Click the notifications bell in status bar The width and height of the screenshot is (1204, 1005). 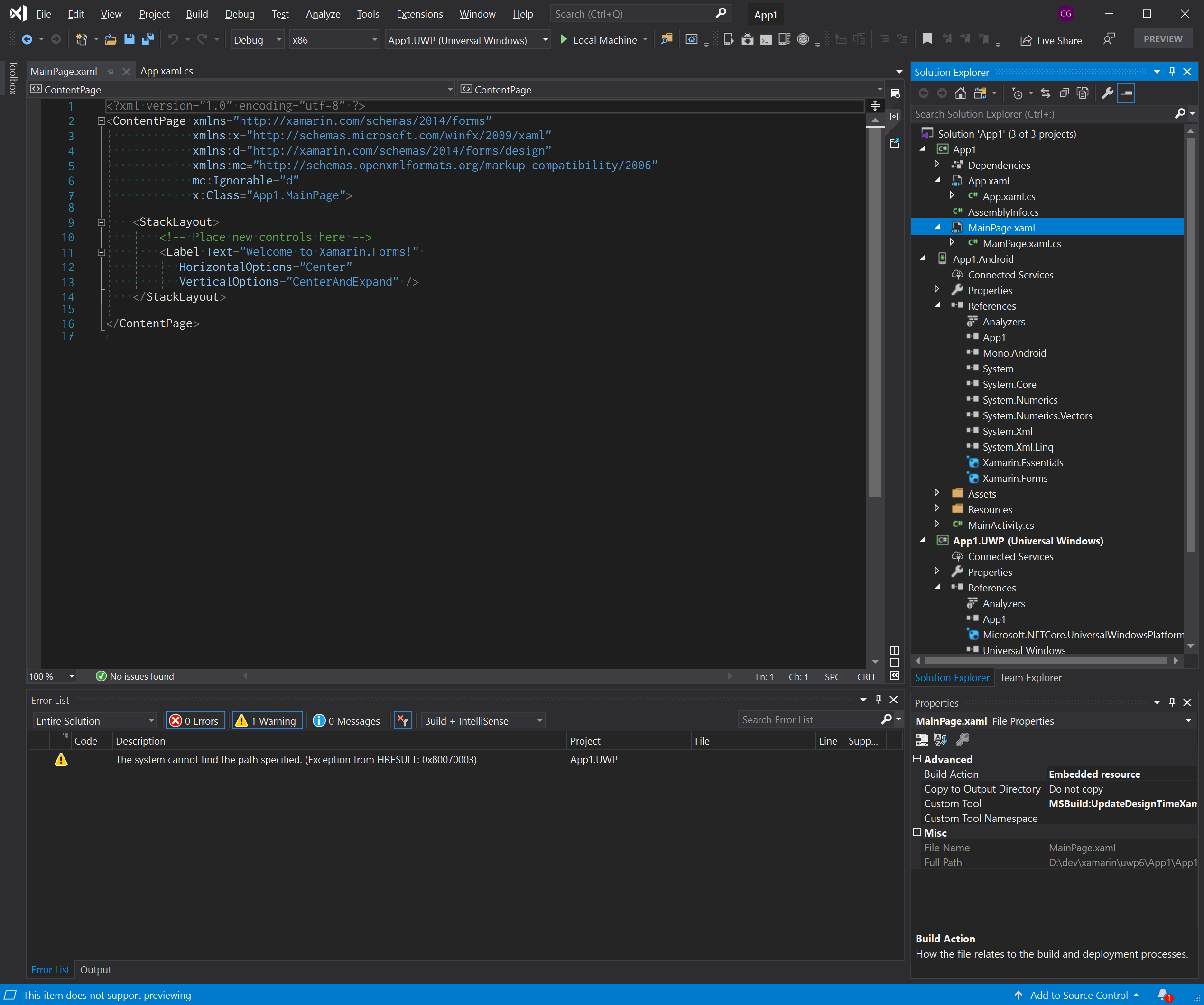click(1163, 995)
